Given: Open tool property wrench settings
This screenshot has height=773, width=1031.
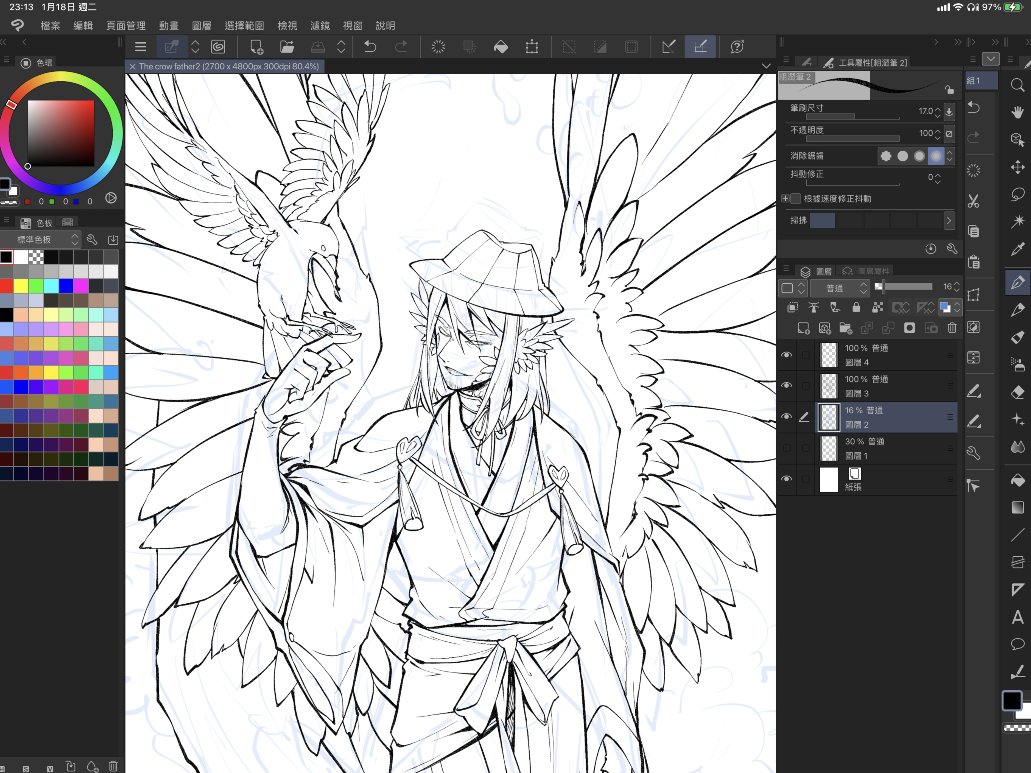Looking at the screenshot, I should (951, 248).
